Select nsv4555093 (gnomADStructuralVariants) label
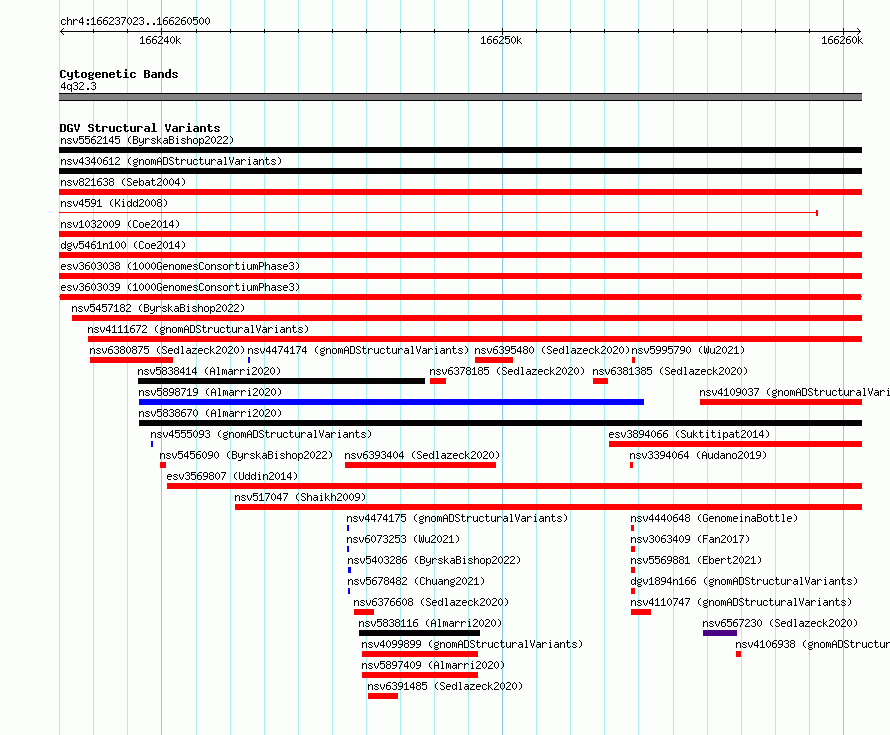 tap(262, 434)
